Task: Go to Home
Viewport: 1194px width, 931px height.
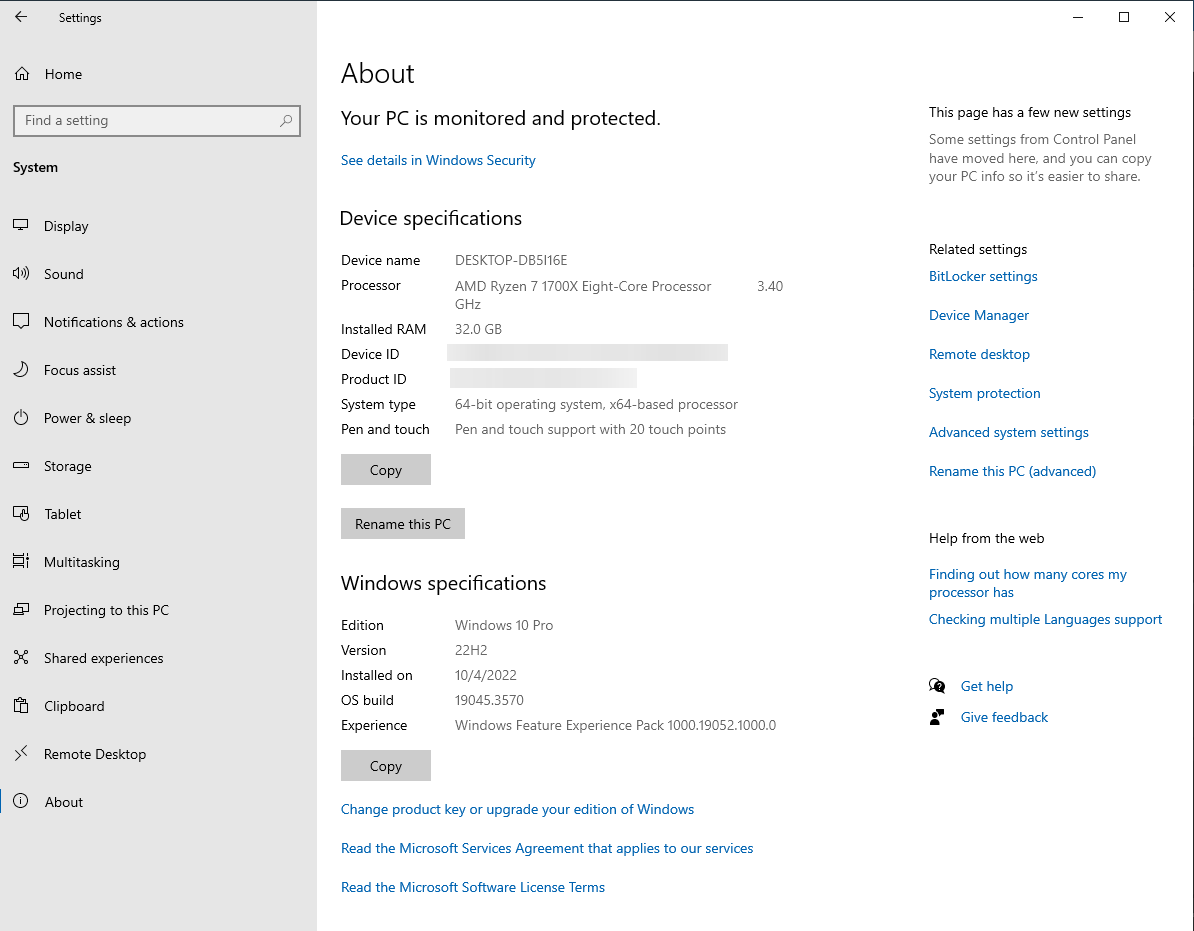Action: [158, 74]
